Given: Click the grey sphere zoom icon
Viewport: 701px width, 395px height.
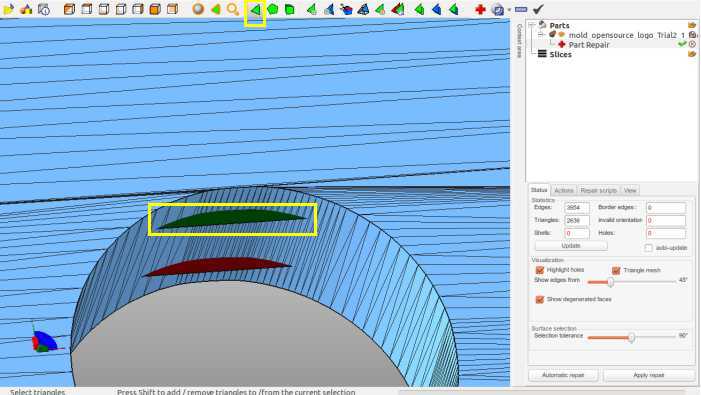Looking at the screenshot, I should 198,9.
